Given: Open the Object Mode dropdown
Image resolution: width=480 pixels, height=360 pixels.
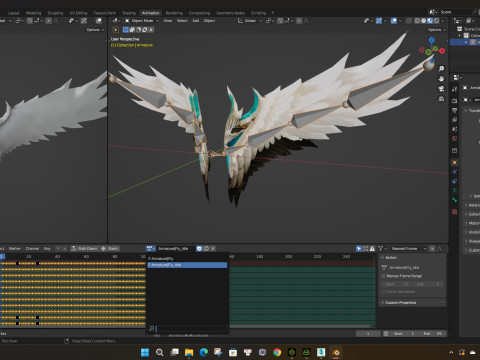Looking at the screenshot, I should point(142,21).
